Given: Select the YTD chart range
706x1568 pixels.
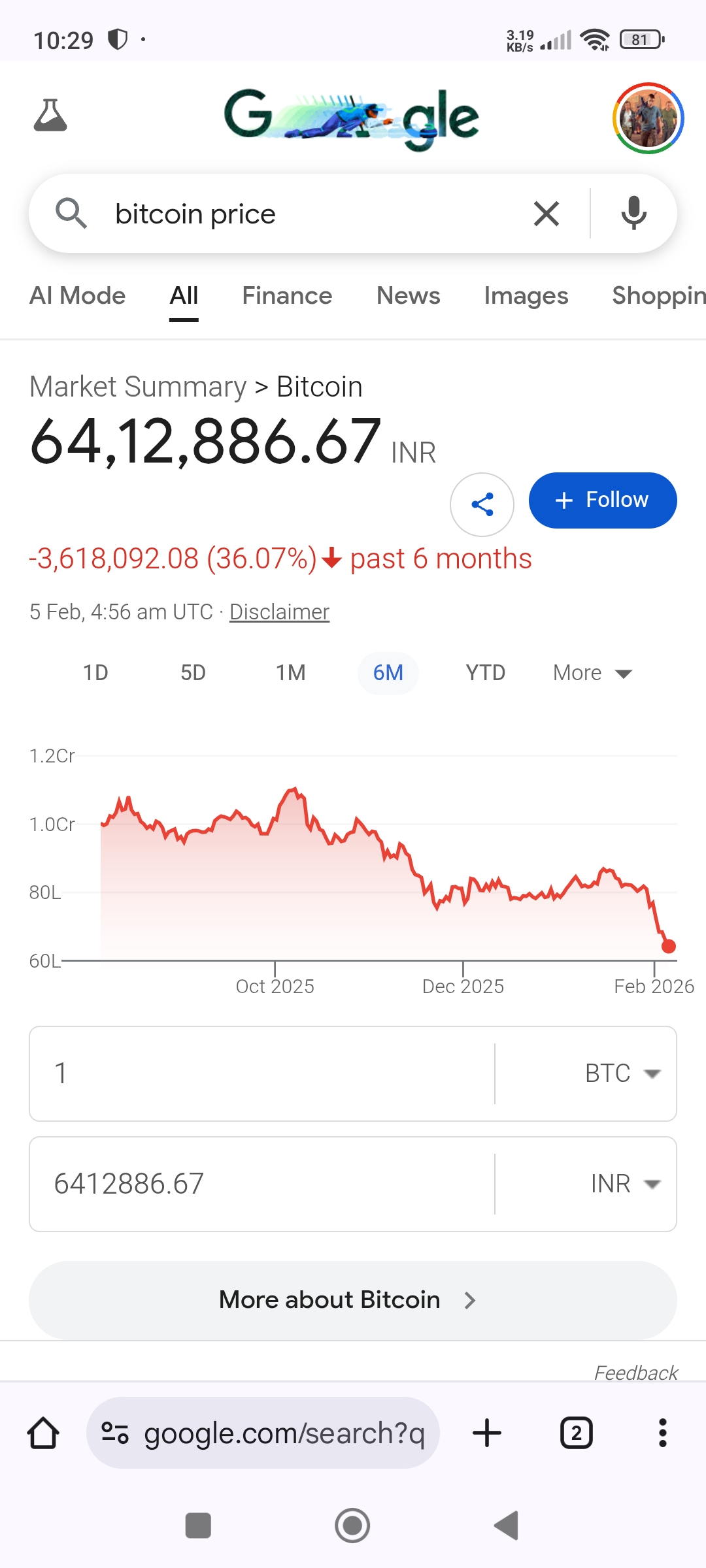Looking at the screenshot, I should 485,673.
